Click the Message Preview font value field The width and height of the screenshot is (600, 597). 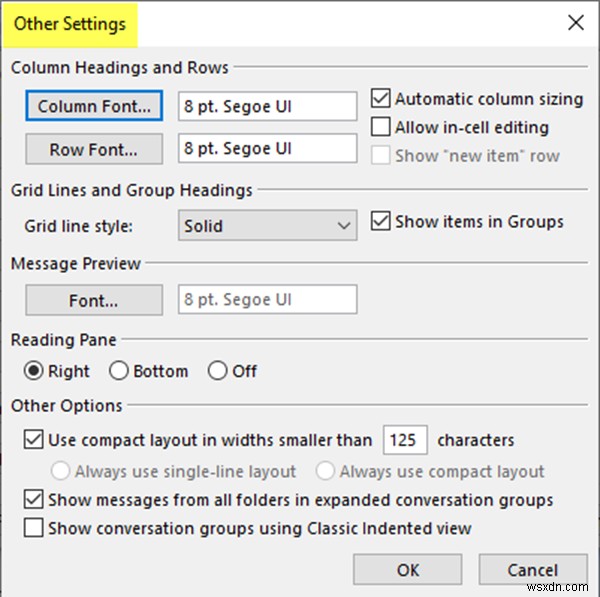click(267, 299)
